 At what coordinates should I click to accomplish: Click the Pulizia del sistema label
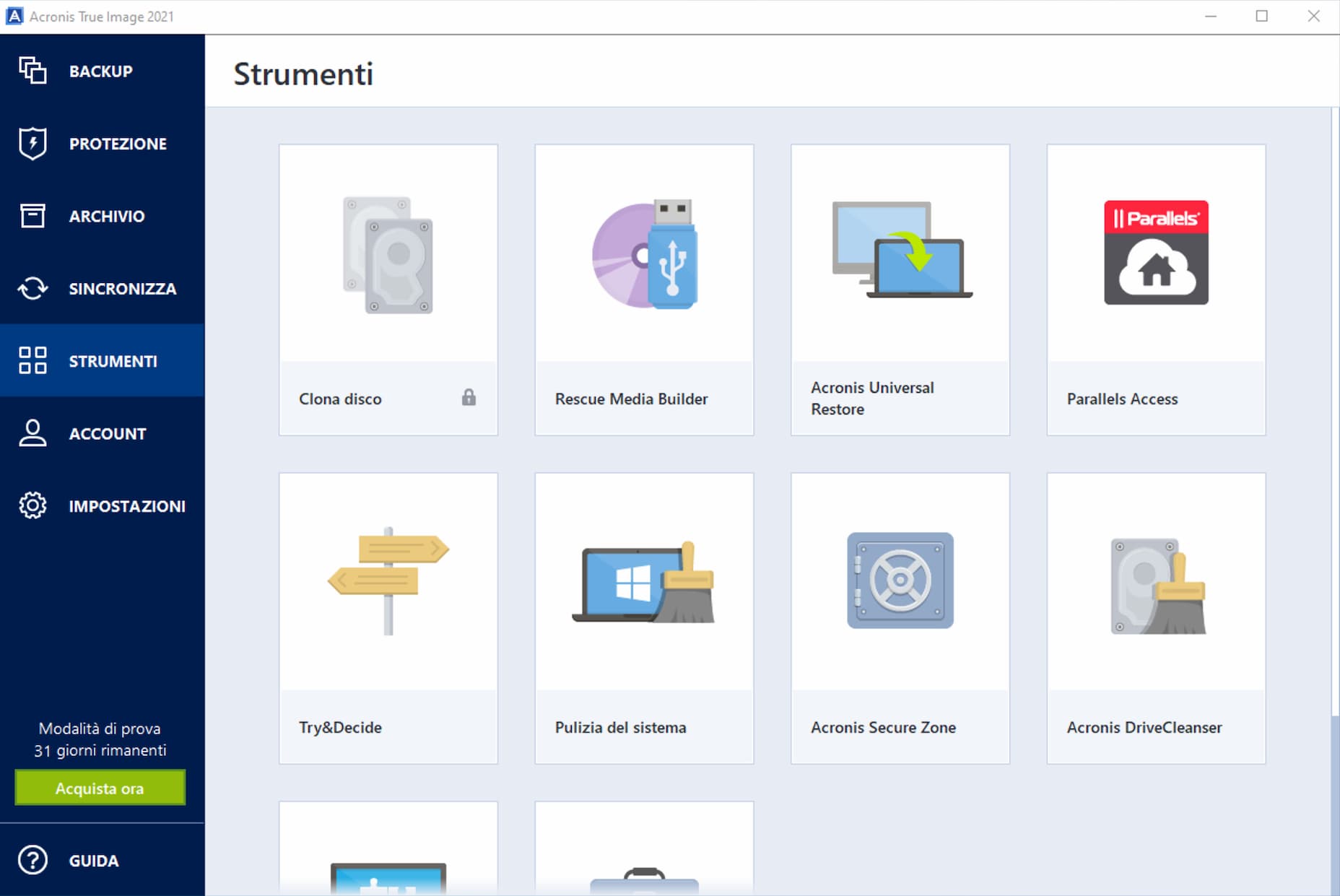point(620,727)
